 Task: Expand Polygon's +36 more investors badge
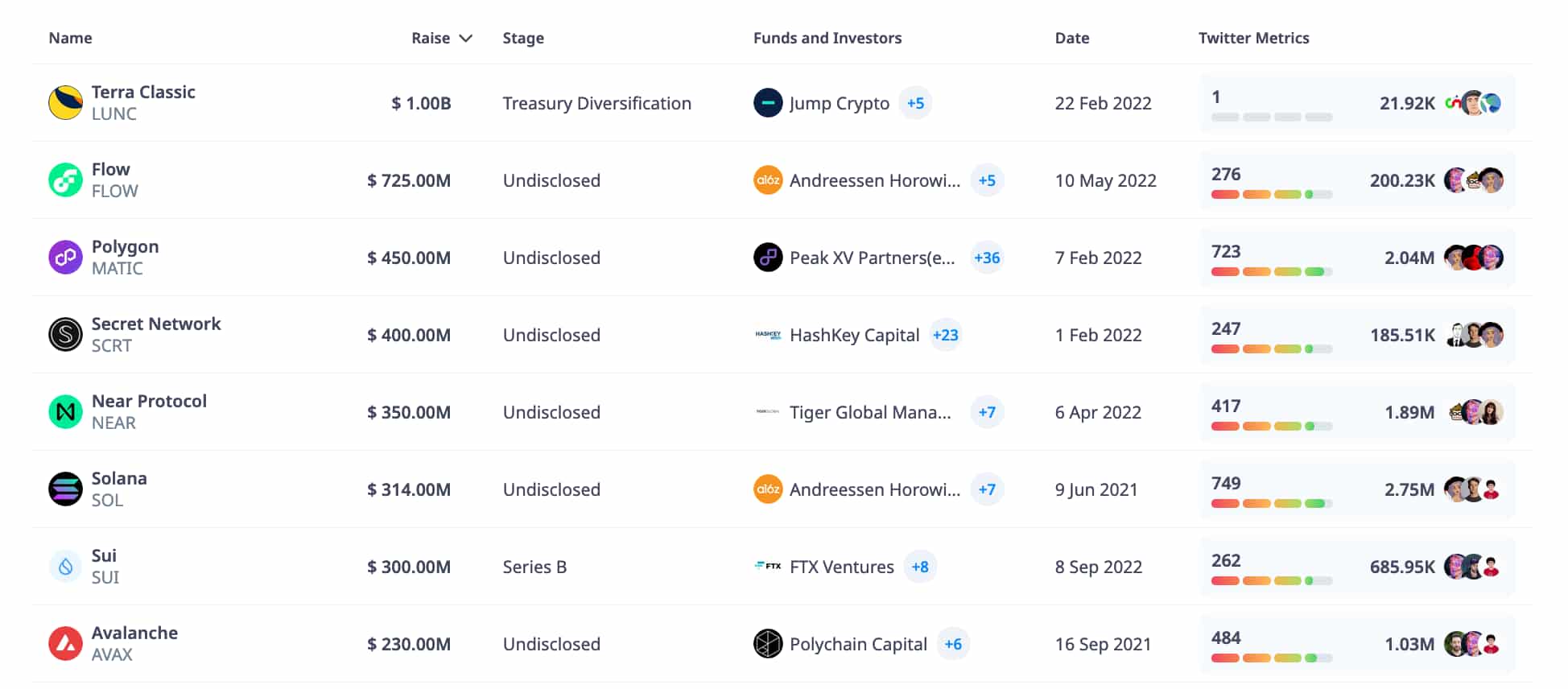tap(987, 258)
